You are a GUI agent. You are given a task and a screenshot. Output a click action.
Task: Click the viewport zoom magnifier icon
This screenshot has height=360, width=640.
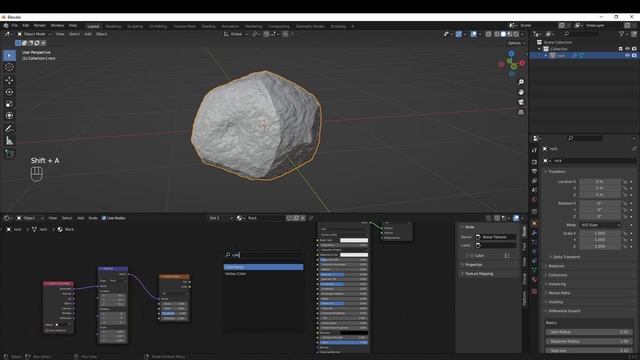click(x=521, y=82)
